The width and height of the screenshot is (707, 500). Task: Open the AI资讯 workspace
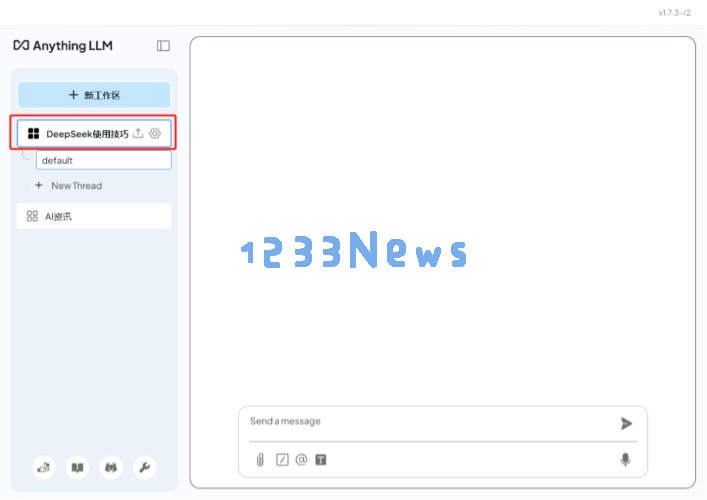94,216
